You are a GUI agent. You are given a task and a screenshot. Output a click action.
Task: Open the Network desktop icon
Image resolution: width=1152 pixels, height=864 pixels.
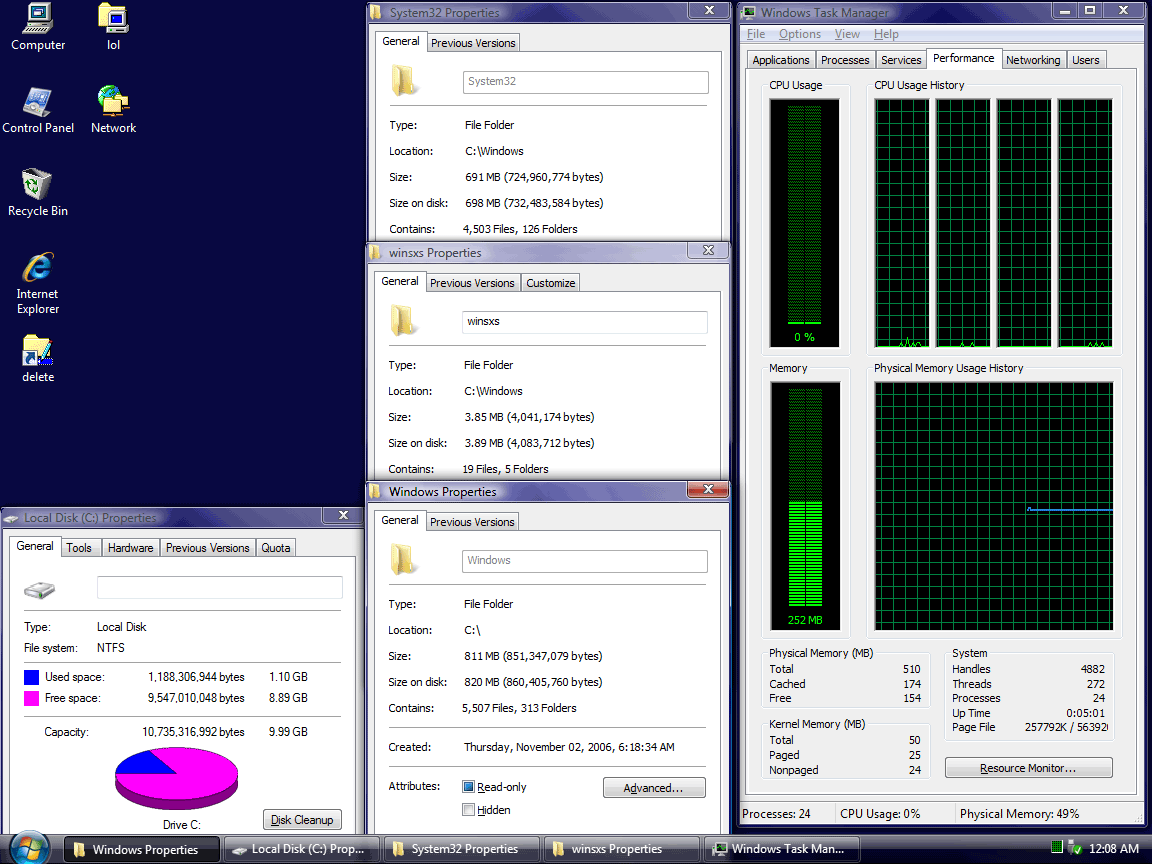tap(113, 103)
